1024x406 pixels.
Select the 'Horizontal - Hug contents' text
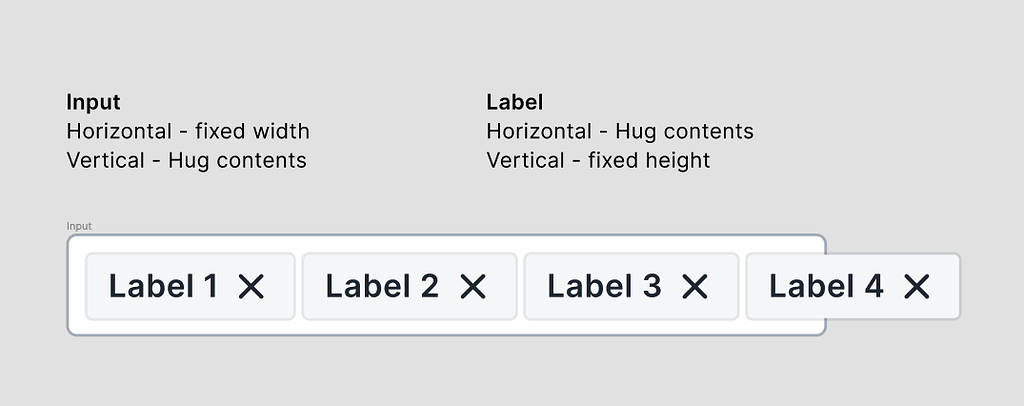(620, 131)
